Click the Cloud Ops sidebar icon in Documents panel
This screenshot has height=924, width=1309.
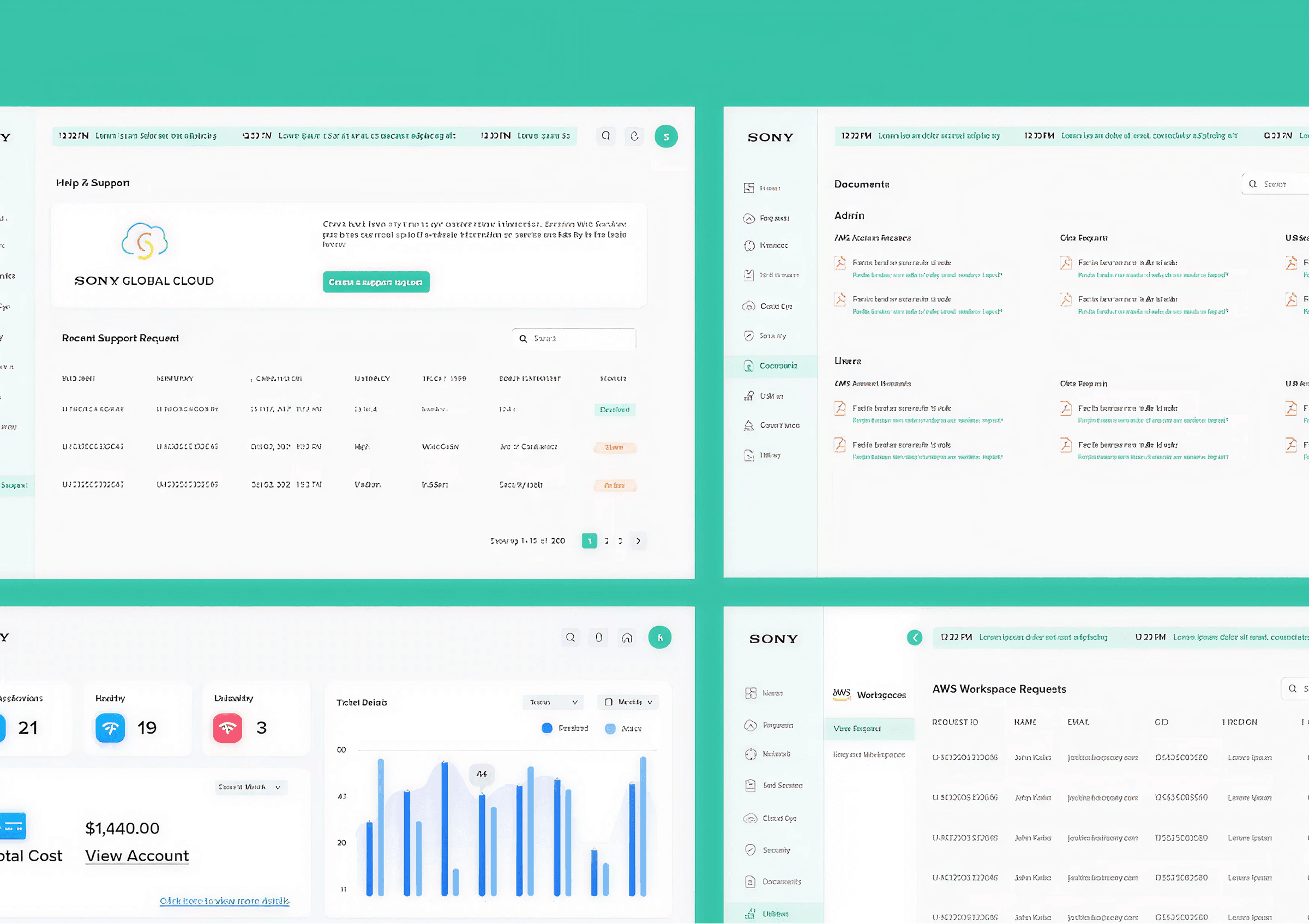coord(748,306)
